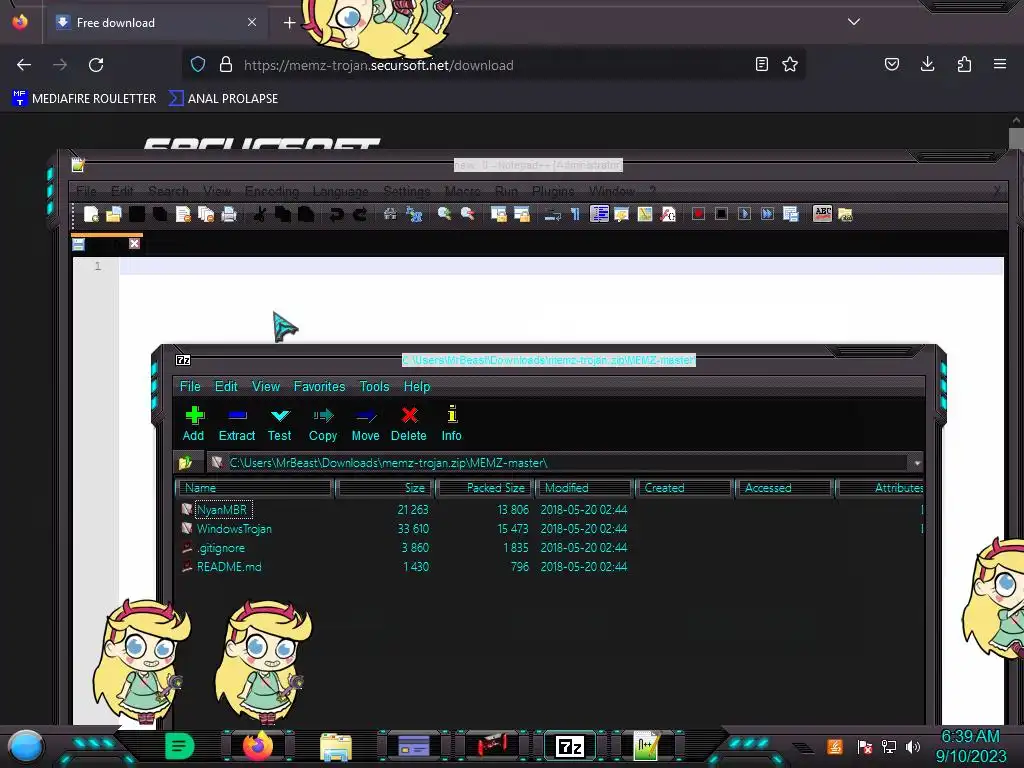Click the Save recorded macro icon
Viewport: 1024px width, 768px height.
[x=790, y=214]
